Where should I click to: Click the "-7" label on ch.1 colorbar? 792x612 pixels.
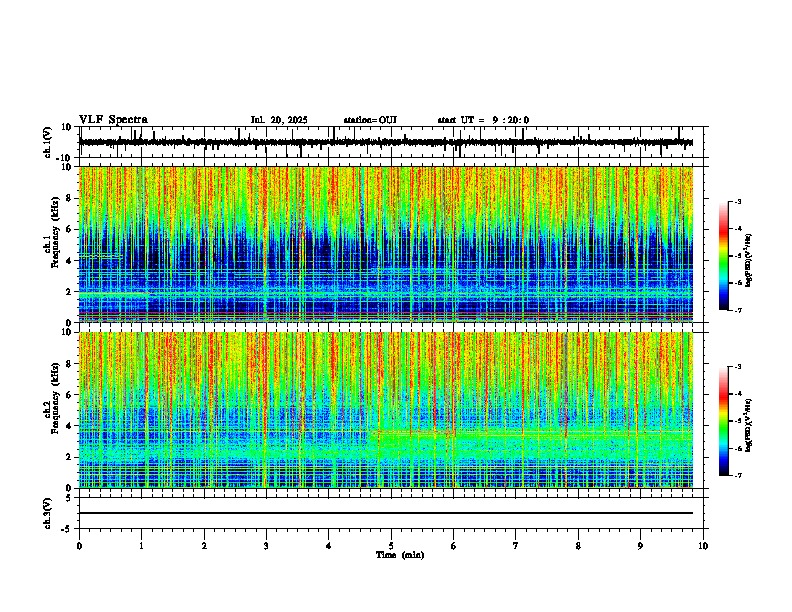click(x=737, y=310)
